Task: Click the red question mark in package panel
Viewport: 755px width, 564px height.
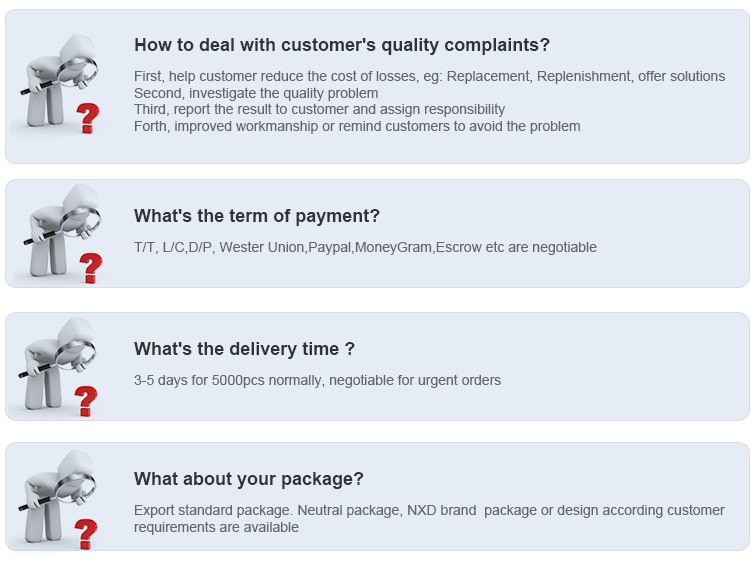Action: point(86,534)
